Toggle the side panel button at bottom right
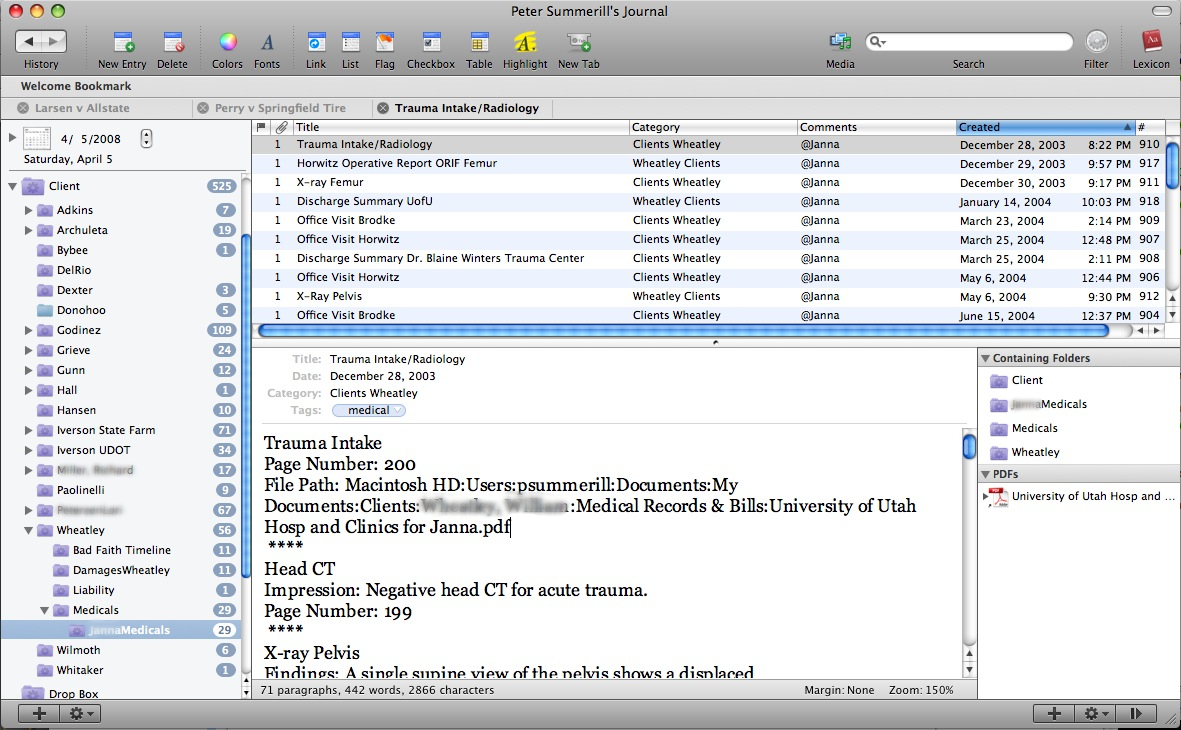This screenshot has width=1181, height=730. pos(1135,713)
